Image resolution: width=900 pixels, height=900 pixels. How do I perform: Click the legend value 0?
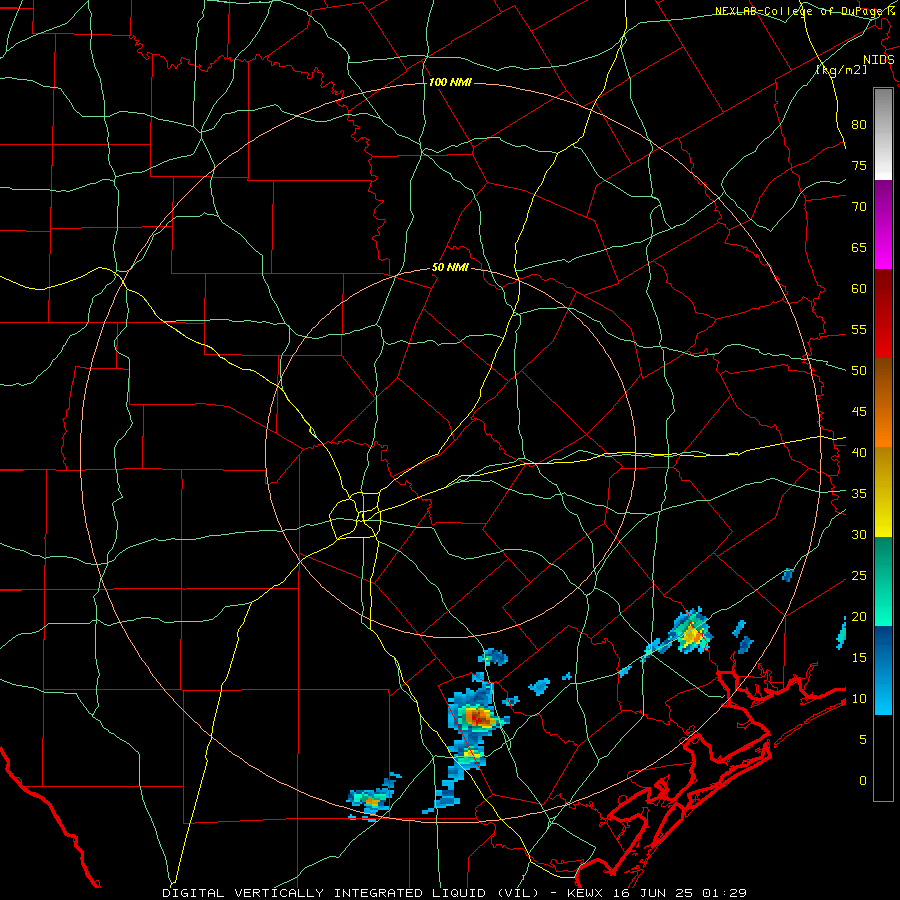tap(863, 781)
